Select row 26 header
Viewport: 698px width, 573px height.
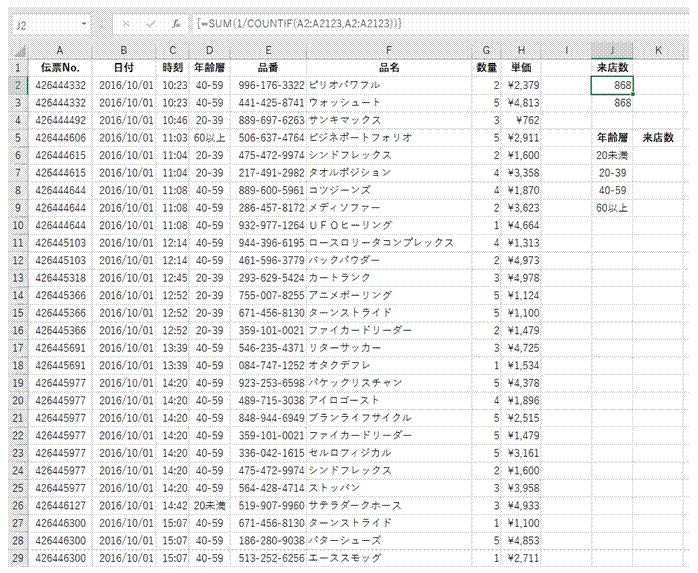point(17,505)
